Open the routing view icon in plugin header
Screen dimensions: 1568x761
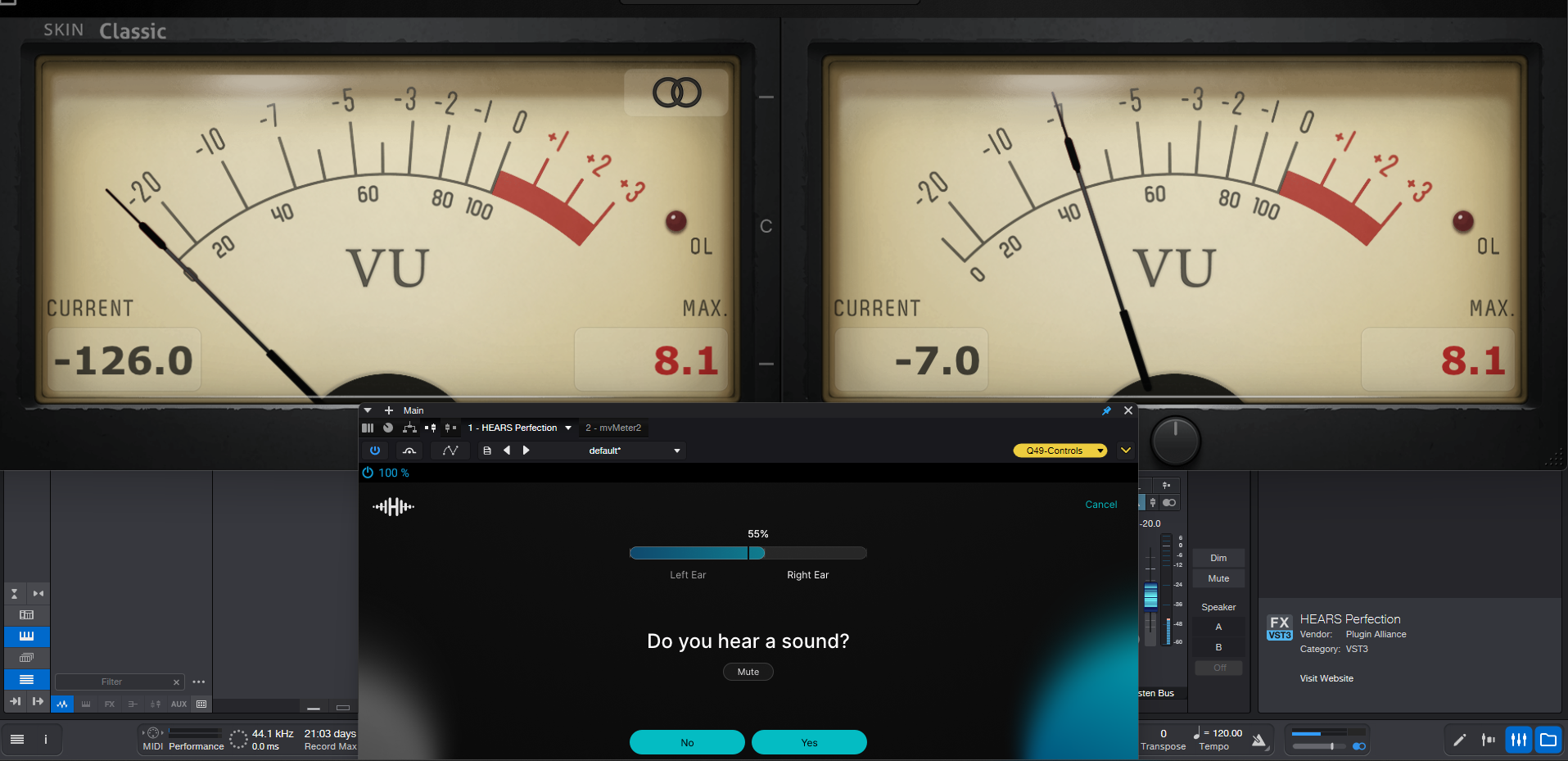(x=409, y=428)
